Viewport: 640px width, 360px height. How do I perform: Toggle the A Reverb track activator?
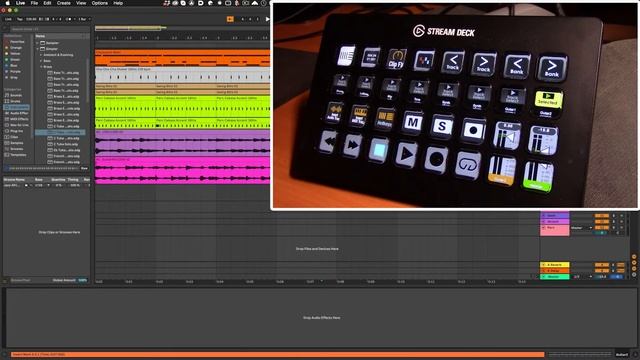point(601,265)
